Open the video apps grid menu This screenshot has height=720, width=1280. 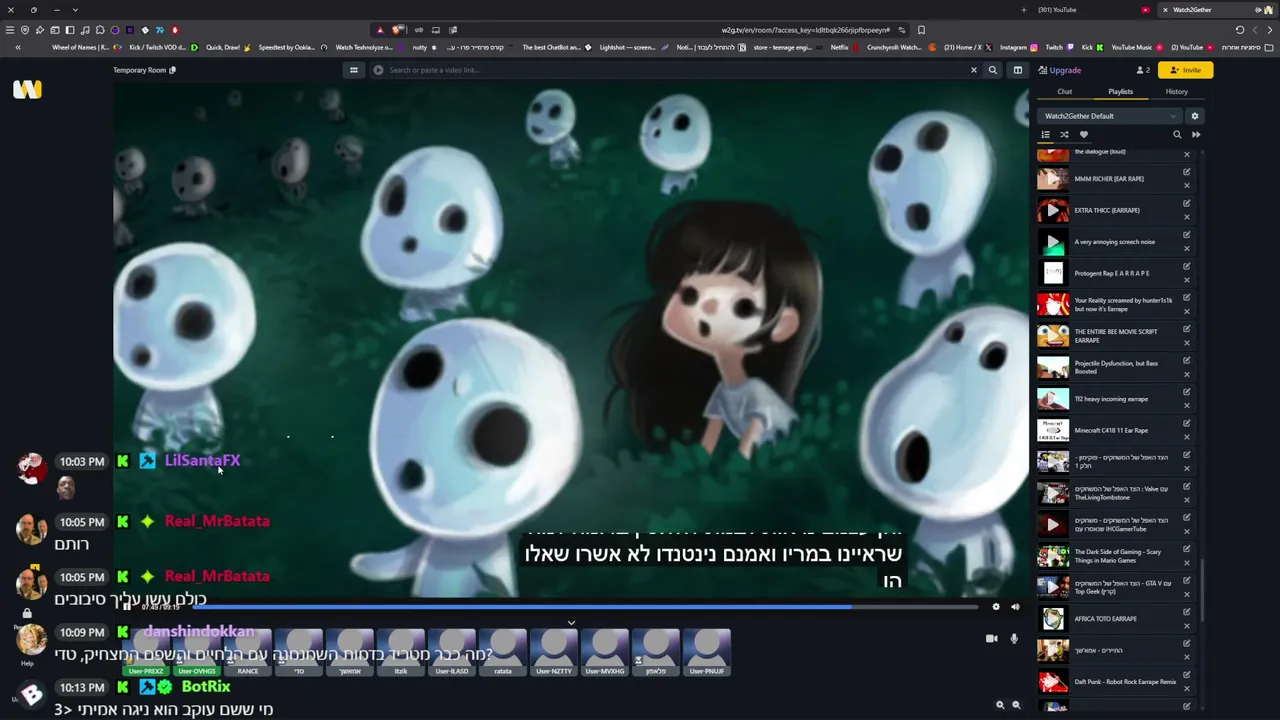(353, 70)
